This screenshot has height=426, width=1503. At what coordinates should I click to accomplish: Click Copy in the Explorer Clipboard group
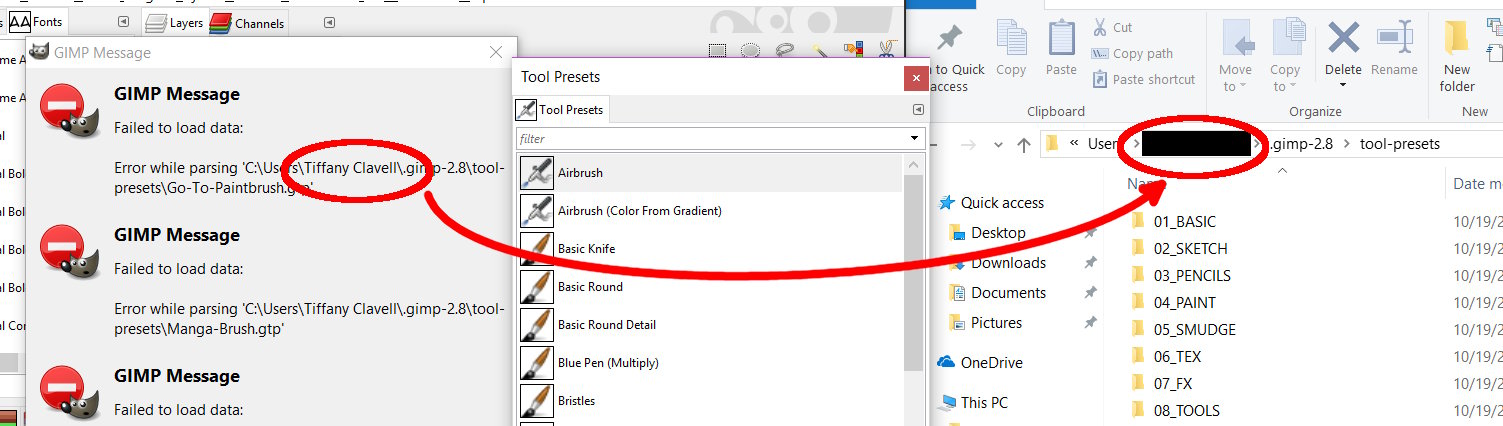pos(1011,50)
